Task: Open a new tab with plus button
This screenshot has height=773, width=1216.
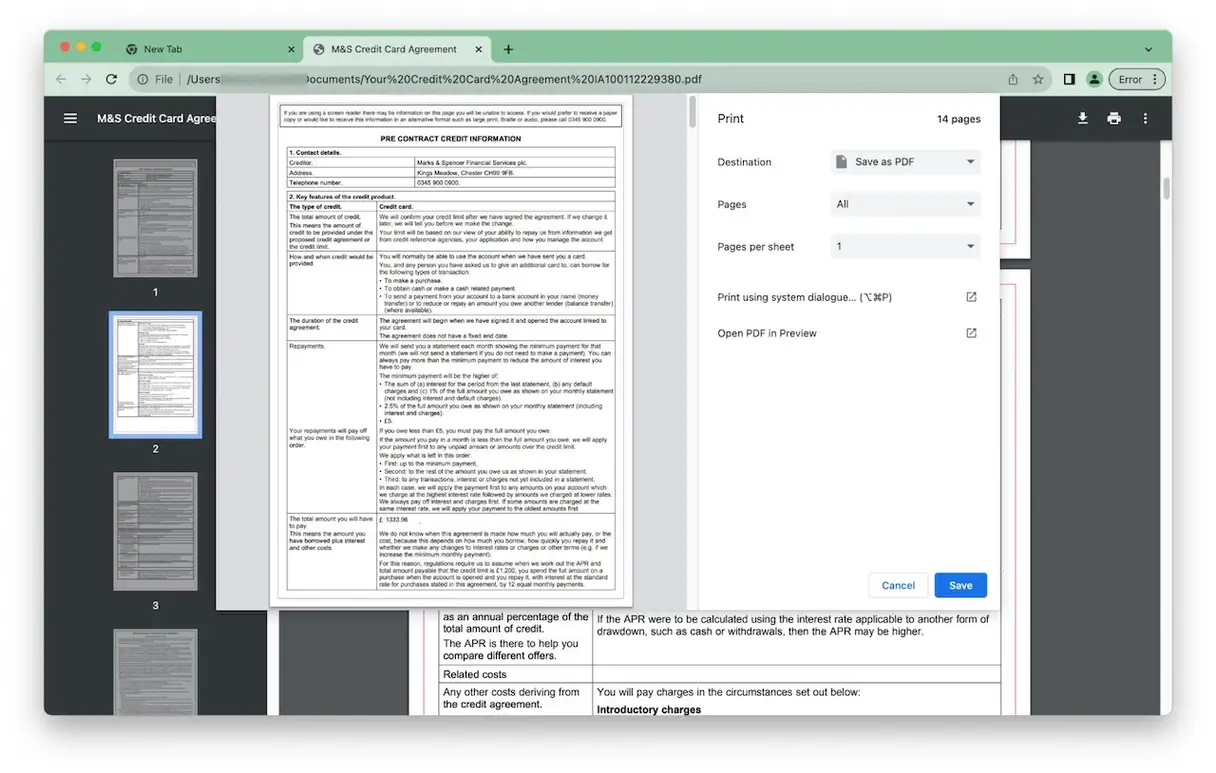Action: click(508, 49)
